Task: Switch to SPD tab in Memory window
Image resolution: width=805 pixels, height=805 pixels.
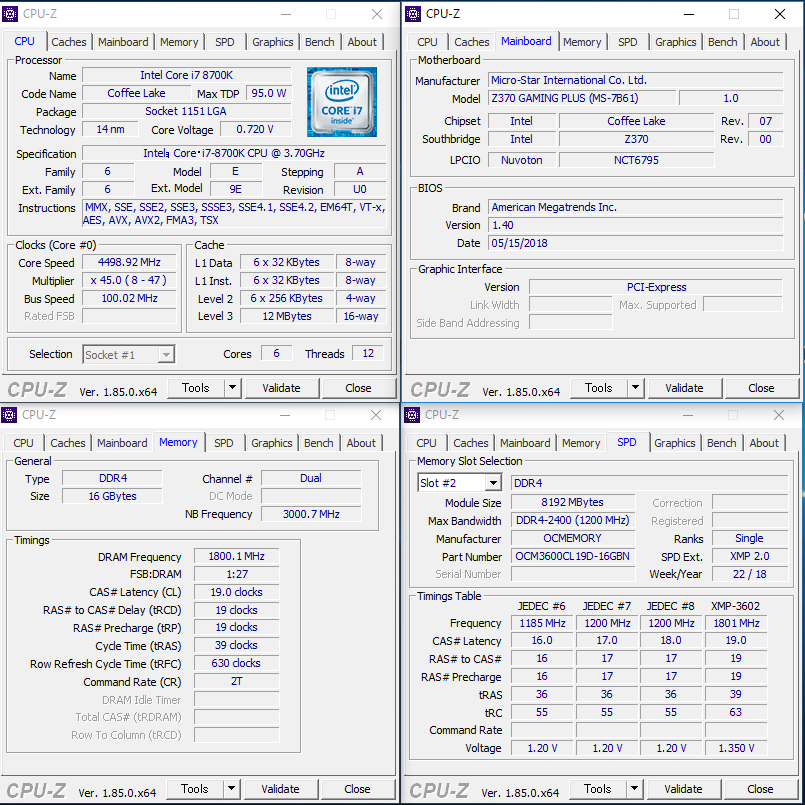Action: [223, 443]
